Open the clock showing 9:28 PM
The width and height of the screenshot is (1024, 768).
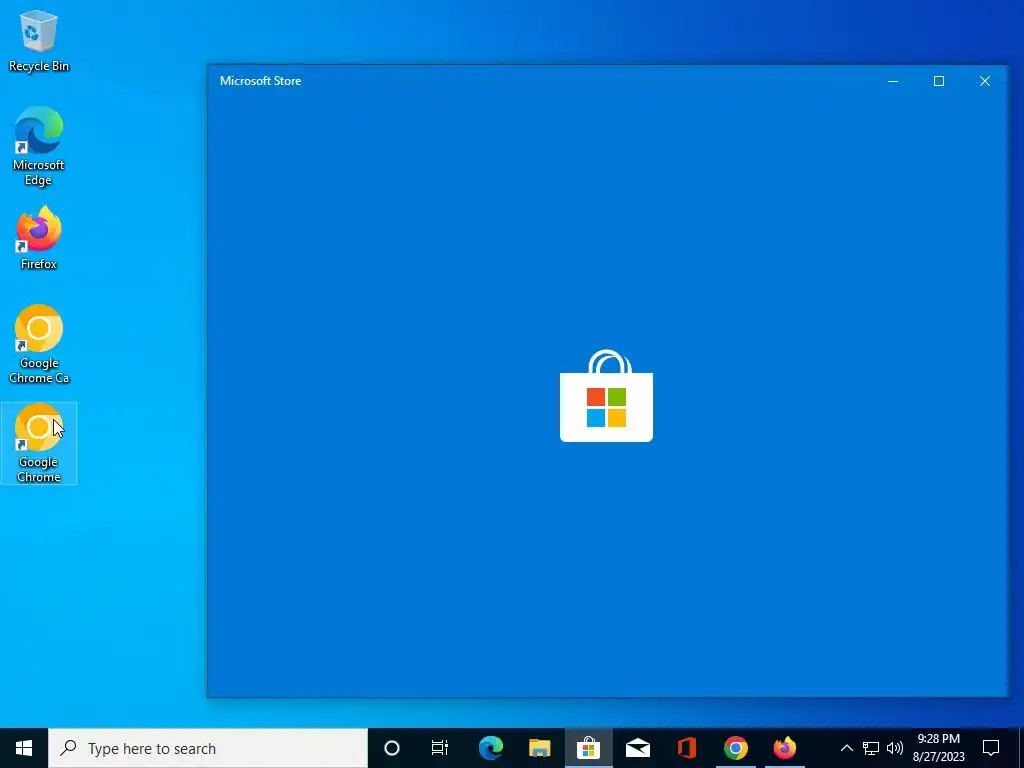[938, 748]
